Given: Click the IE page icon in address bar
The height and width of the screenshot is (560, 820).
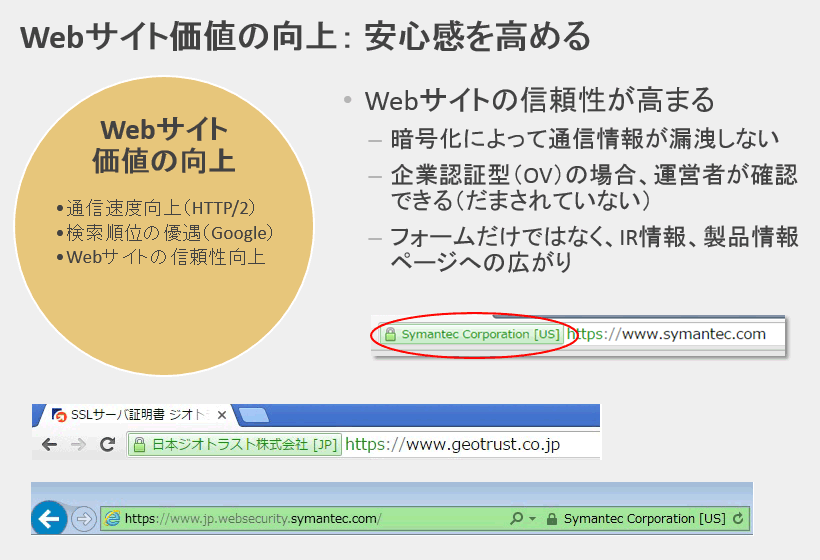Looking at the screenshot, I should tap(112, 518).
